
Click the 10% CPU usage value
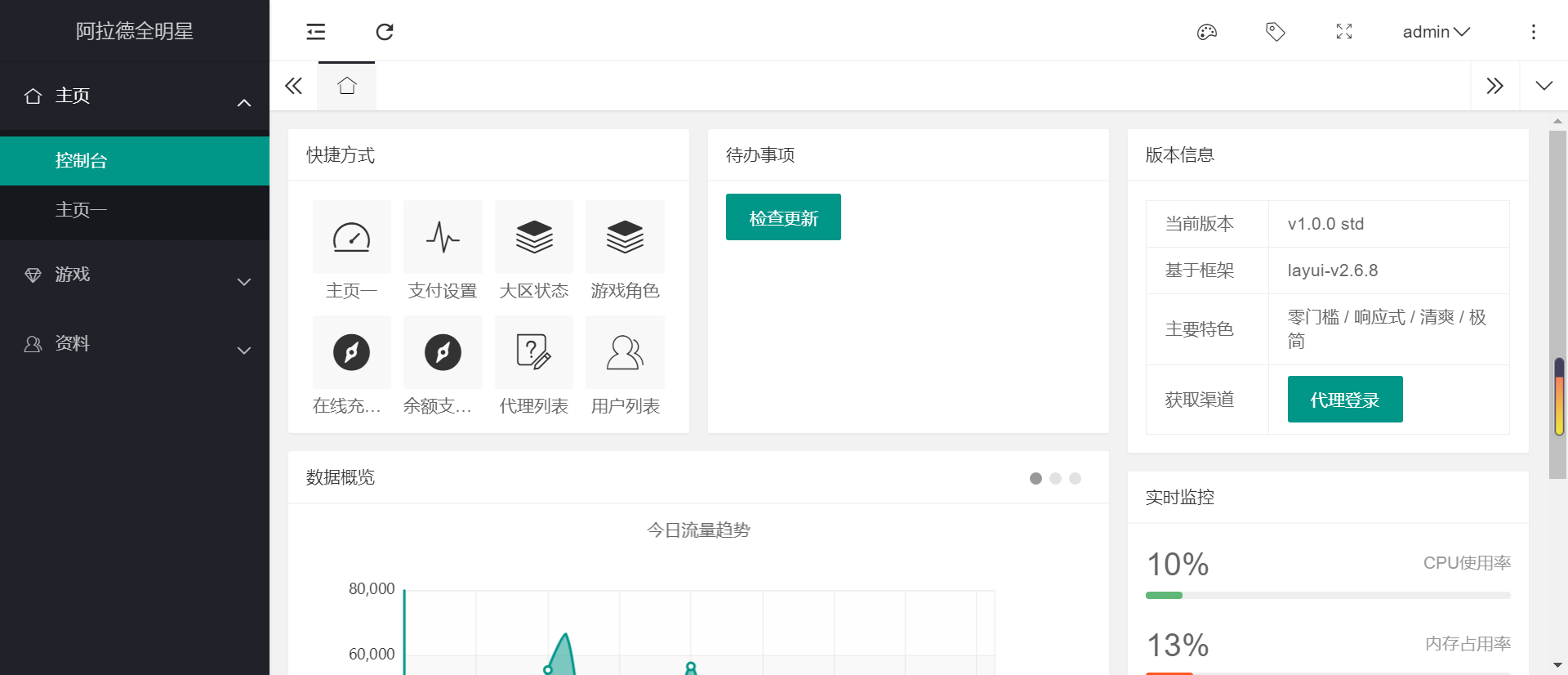[1178, 565]
